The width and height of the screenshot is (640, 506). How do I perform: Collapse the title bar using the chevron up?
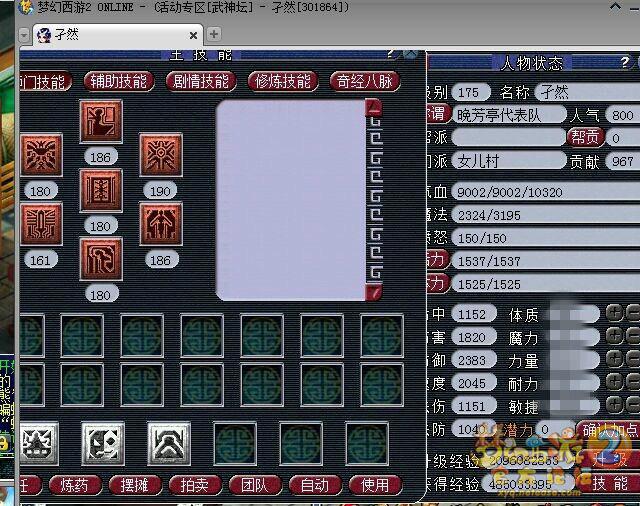click(615, 7)
